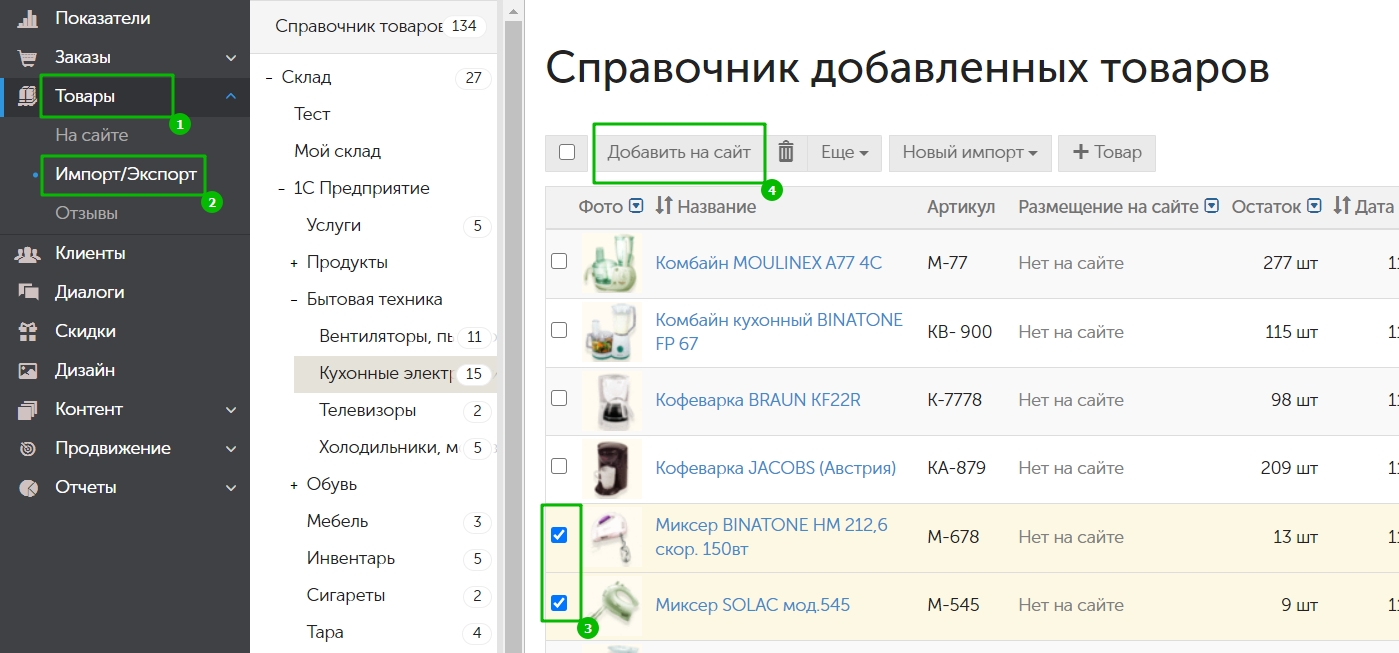
Task: Expand the Обувь category in tree
Action: 294,485
